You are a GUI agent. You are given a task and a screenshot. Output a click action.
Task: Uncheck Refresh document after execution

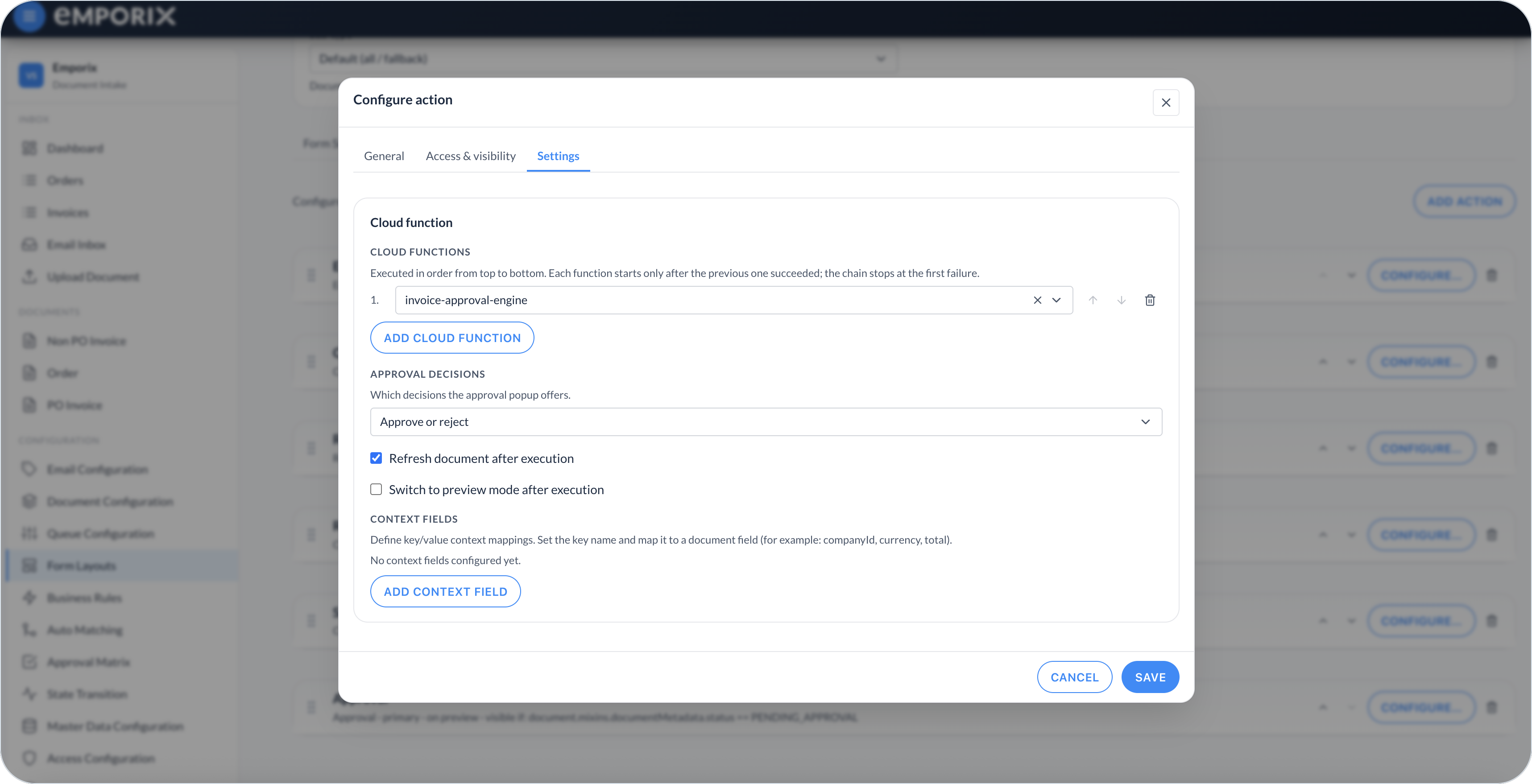coord(376,458)
